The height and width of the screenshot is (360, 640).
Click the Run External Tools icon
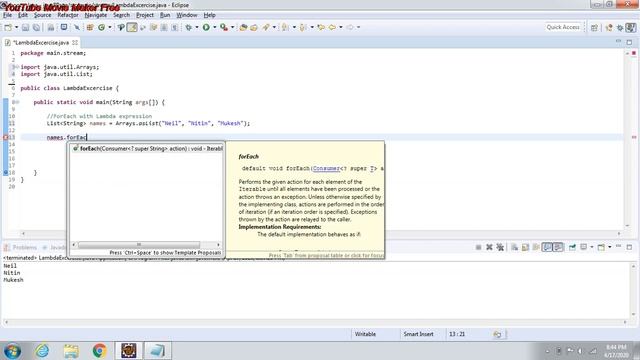click(224, 27)
